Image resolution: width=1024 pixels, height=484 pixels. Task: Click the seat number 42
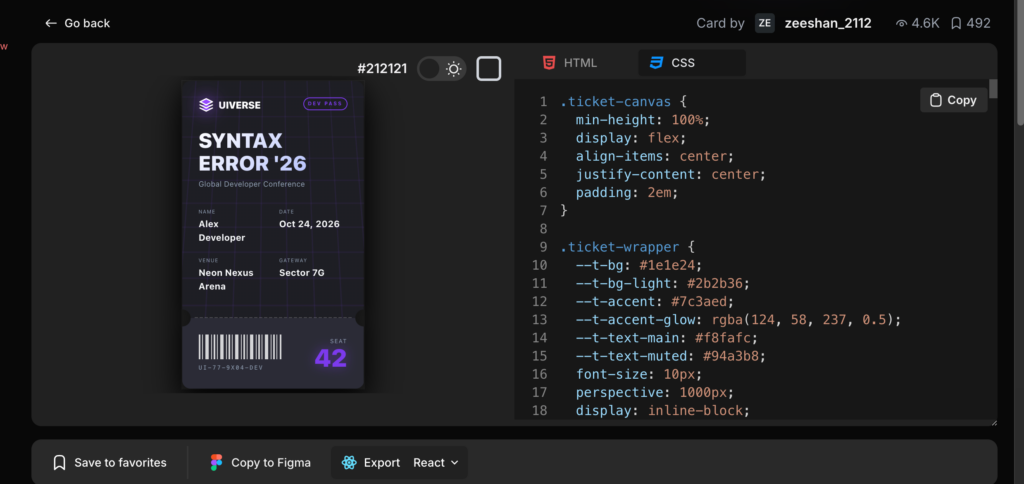pos(330,358)
